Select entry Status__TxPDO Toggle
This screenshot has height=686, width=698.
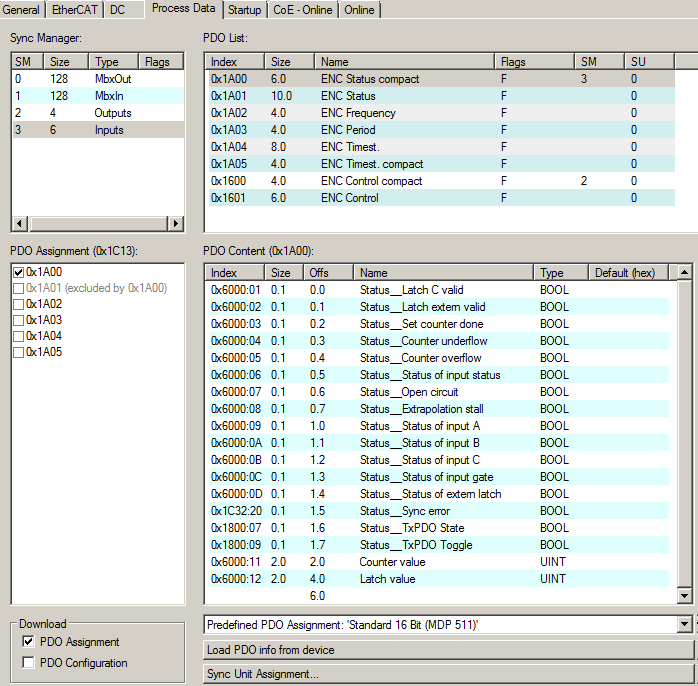coord(439,544)
